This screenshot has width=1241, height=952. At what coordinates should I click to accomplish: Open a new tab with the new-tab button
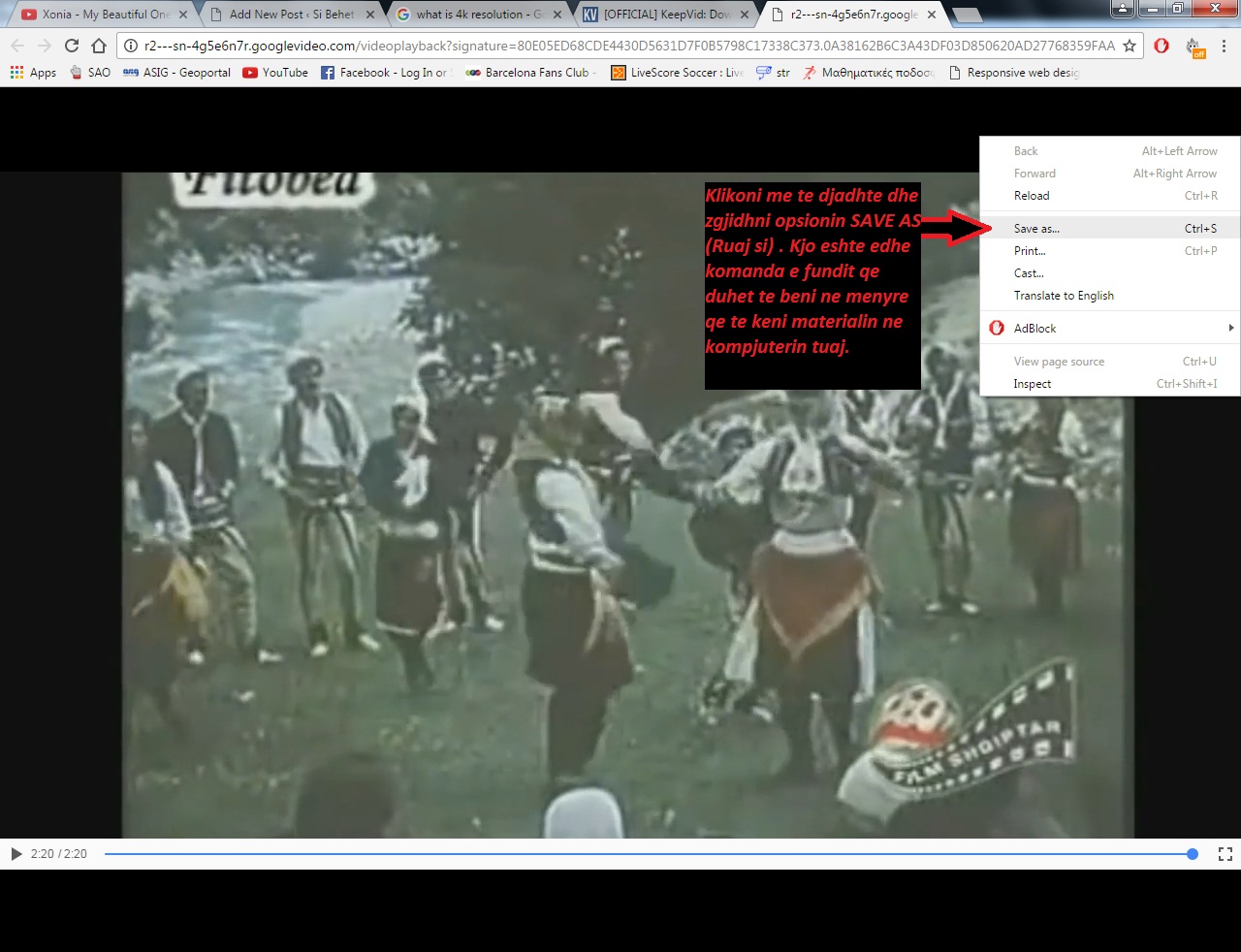tap(967, 15)
